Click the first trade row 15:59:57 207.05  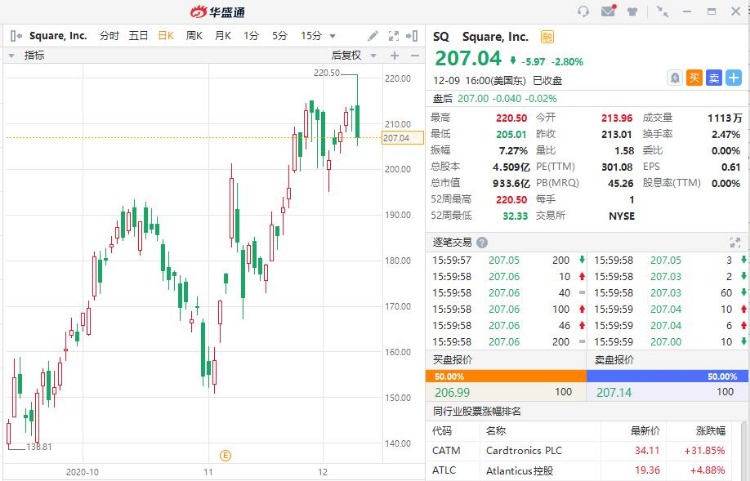click(506, 261)
